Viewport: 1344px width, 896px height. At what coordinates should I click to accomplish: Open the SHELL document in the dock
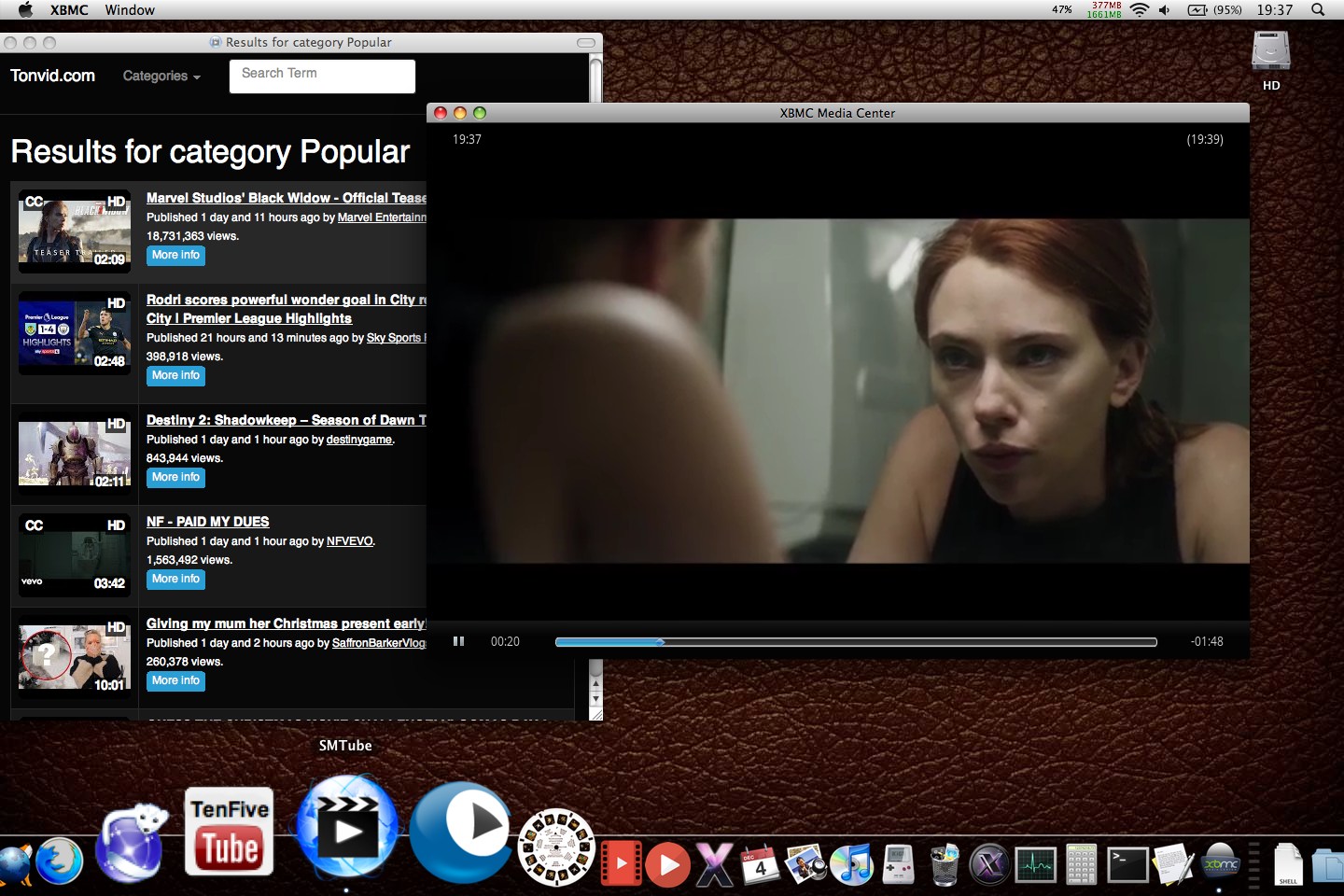click(x=1288, y=864)
